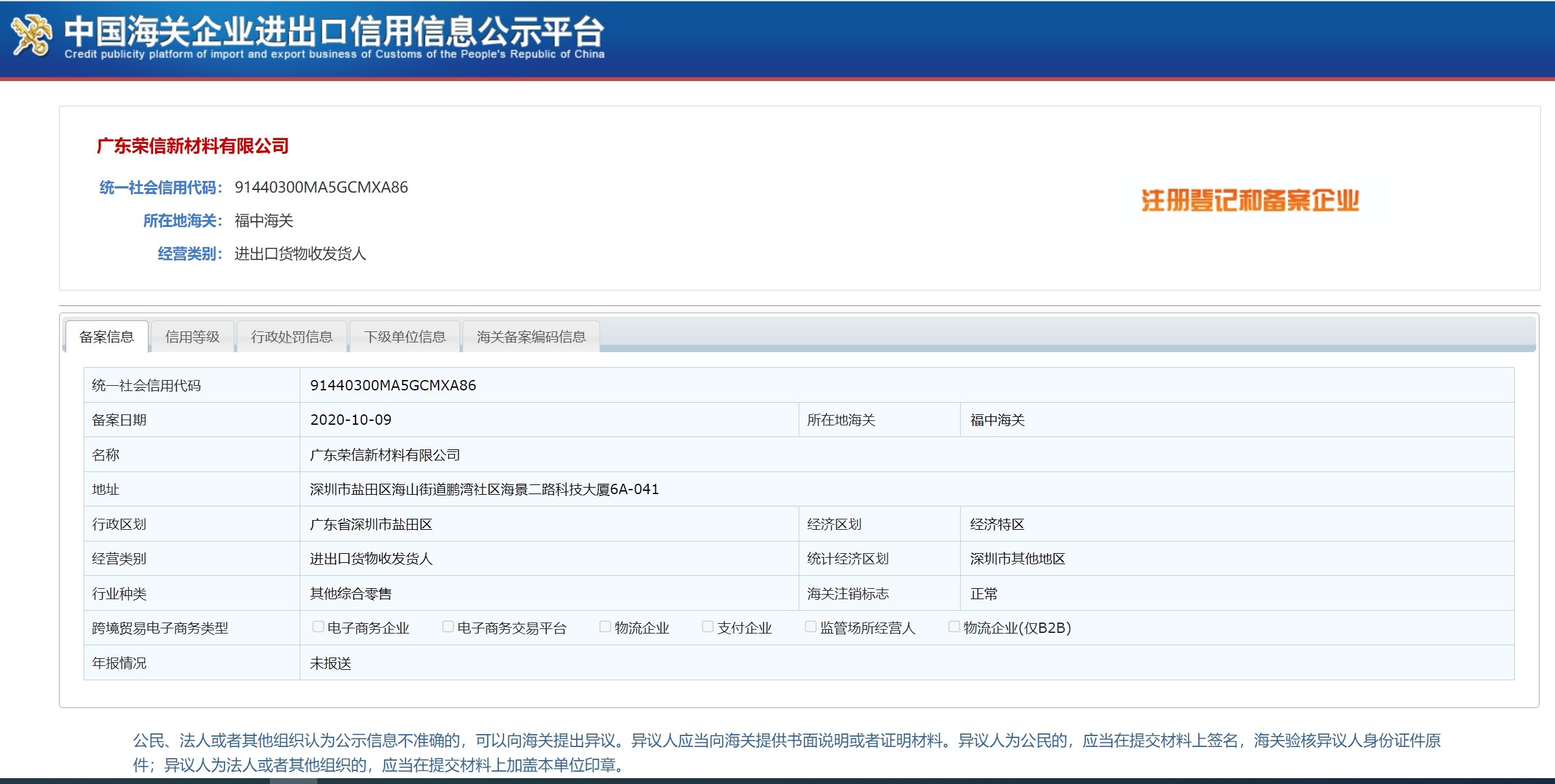Click the red company name heading 广东荣信新材料有限公司
The height and width of the screenshot is (784, 1555).
click(x=193, y=146)
